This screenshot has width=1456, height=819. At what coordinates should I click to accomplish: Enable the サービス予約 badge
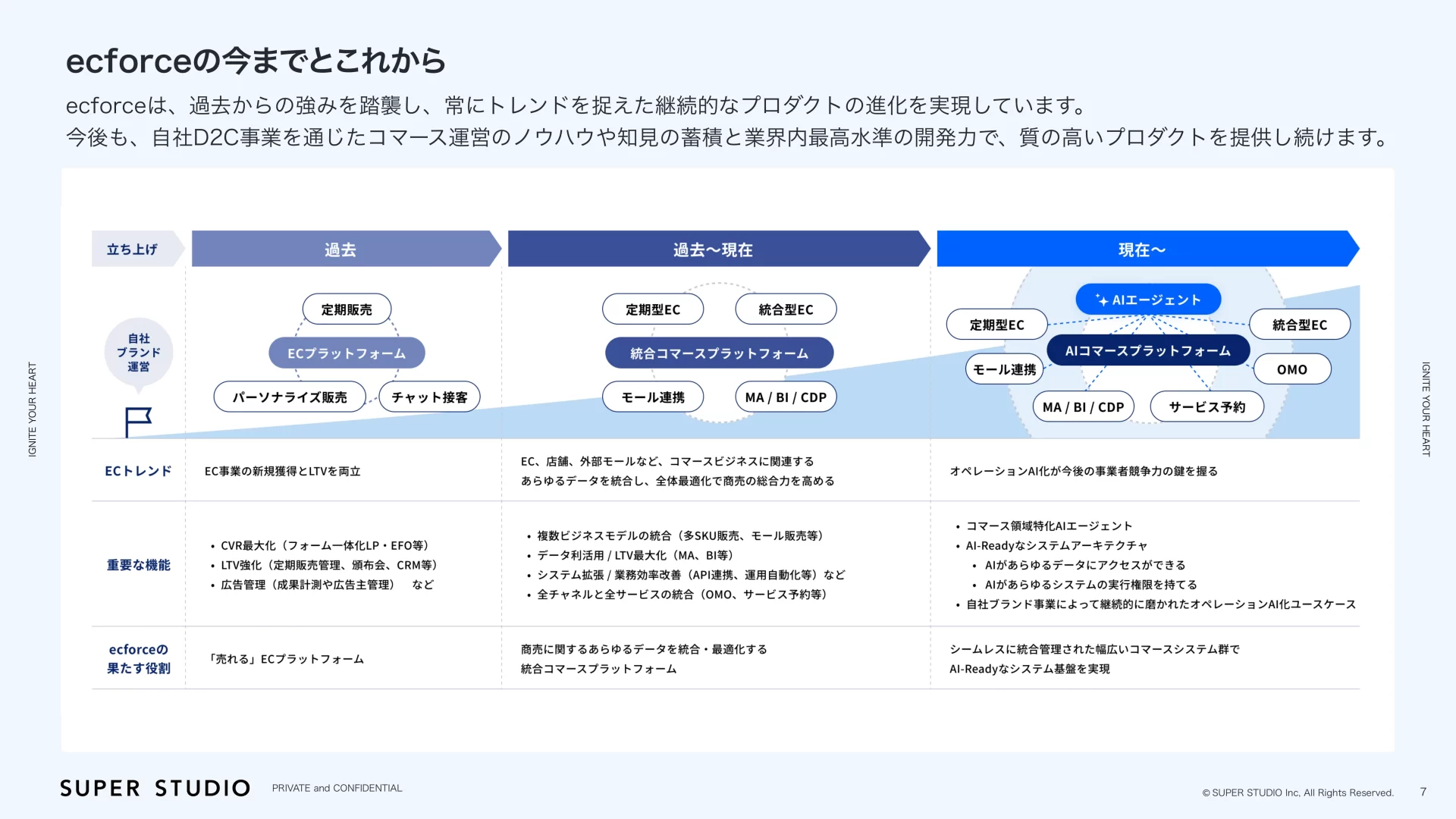point(1206,406)
